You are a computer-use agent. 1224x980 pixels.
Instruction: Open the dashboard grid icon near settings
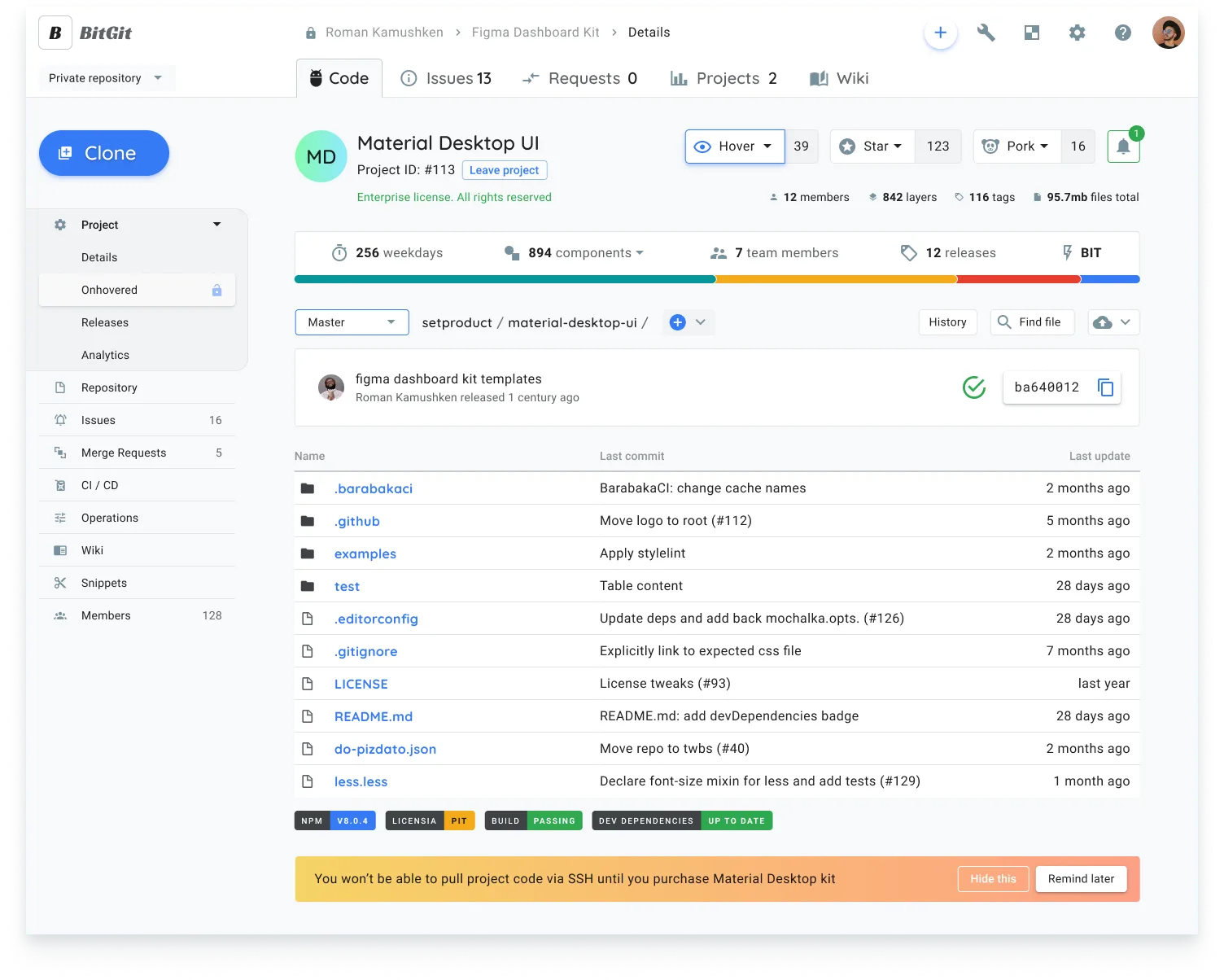[x=1031, y=33]
